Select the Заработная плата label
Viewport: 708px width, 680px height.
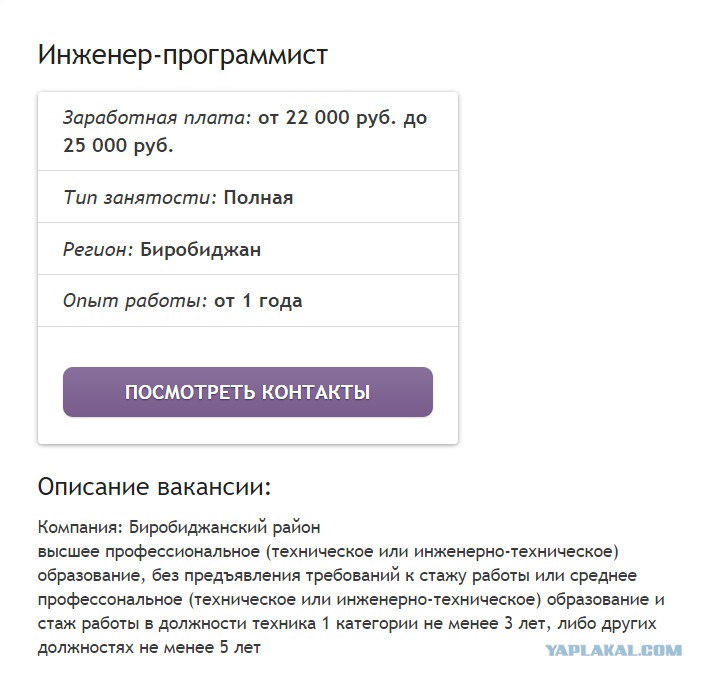pos(156,117)
